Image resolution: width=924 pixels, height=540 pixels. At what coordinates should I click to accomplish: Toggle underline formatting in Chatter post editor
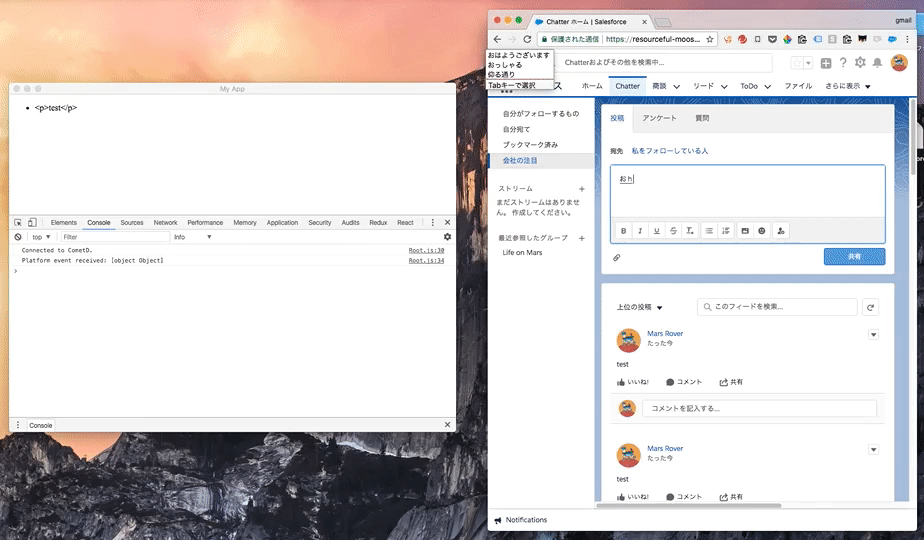(656, 231)
